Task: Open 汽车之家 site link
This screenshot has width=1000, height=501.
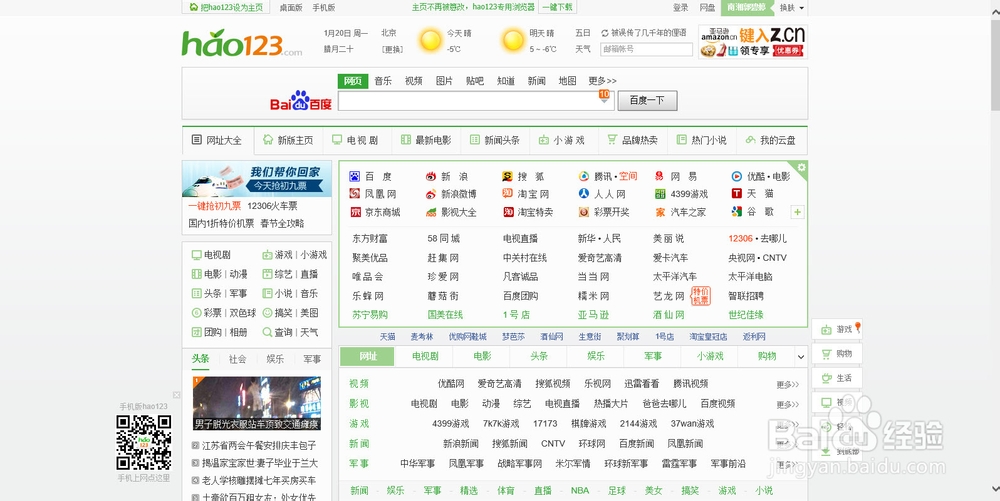Action: 680,212
